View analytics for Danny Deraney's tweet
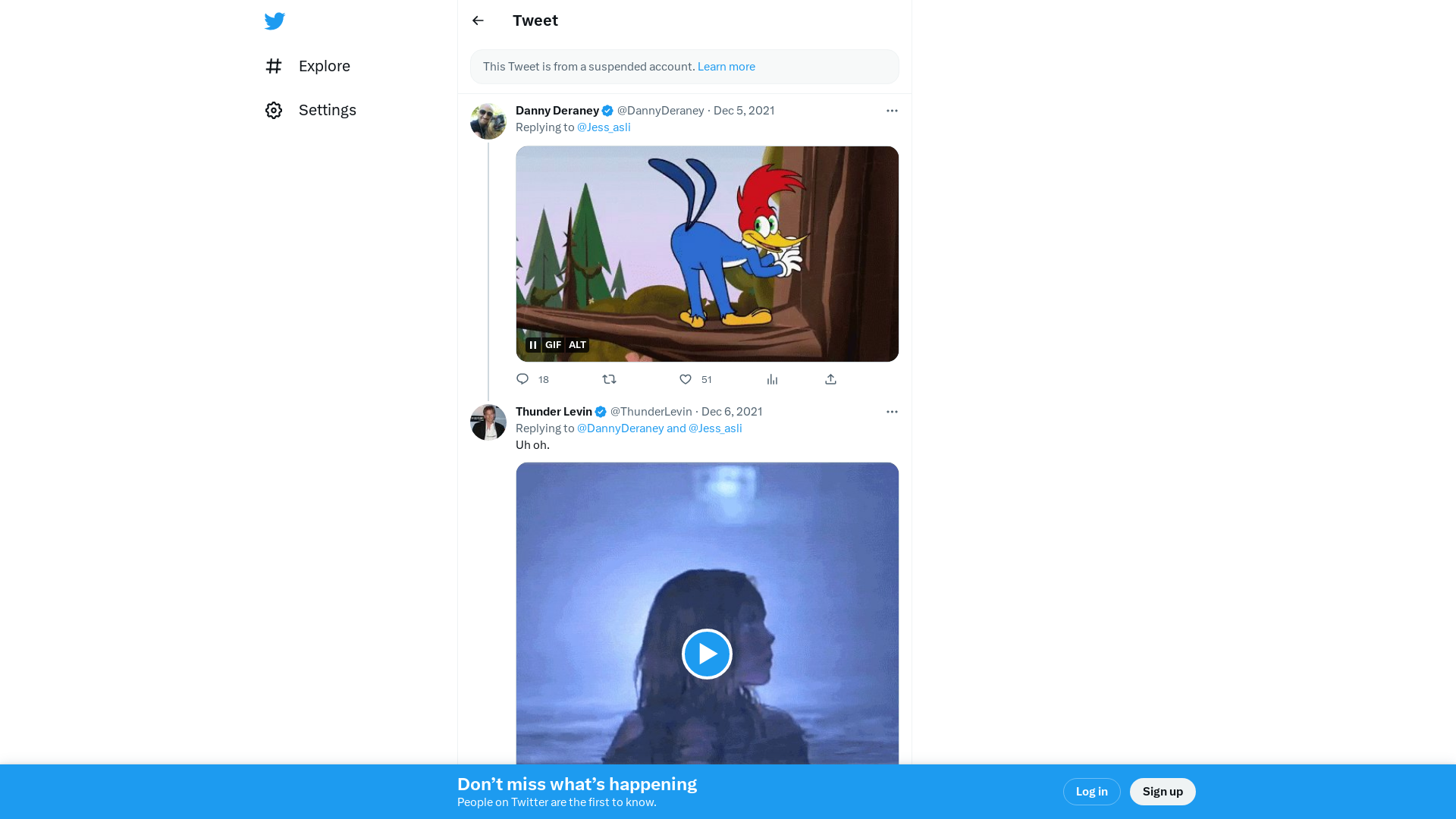 click(772, 379)
